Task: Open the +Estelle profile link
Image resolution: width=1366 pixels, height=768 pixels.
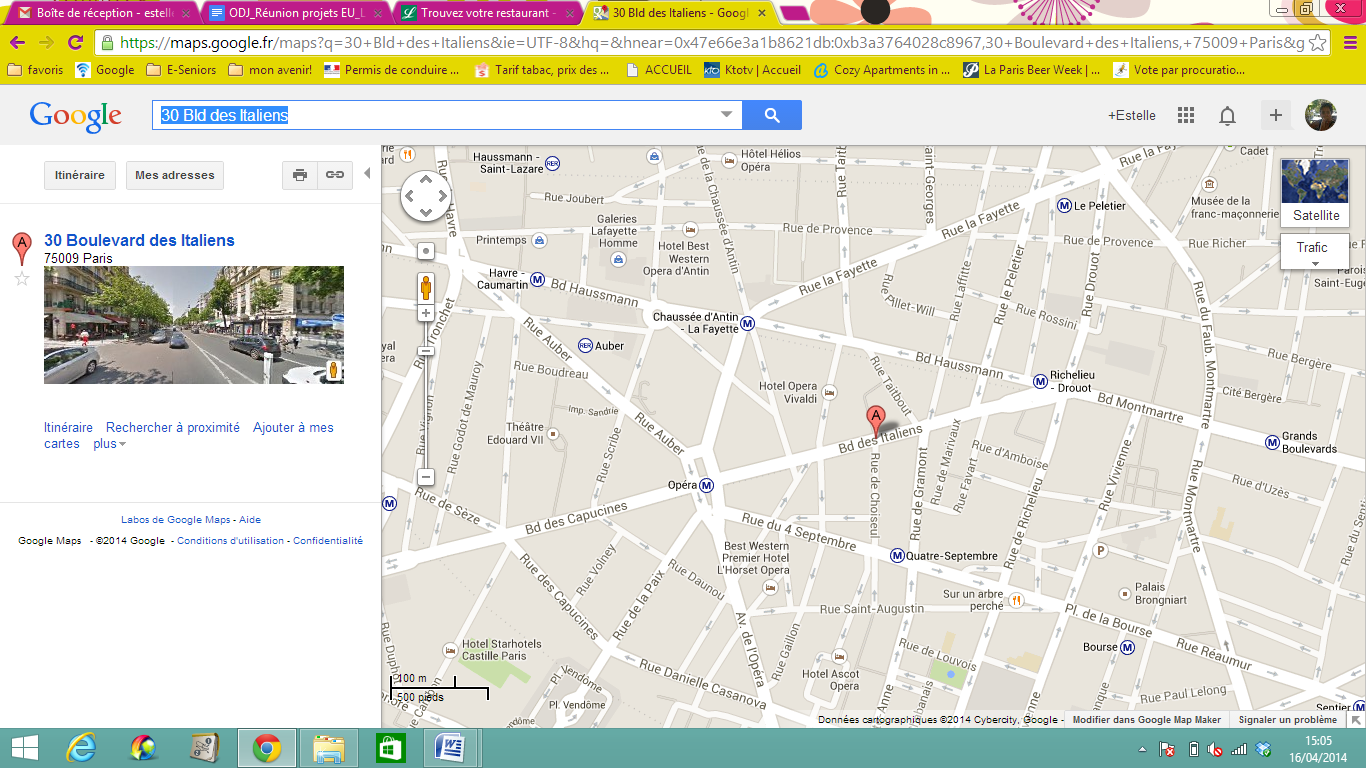Action: tap(1131, 115)
